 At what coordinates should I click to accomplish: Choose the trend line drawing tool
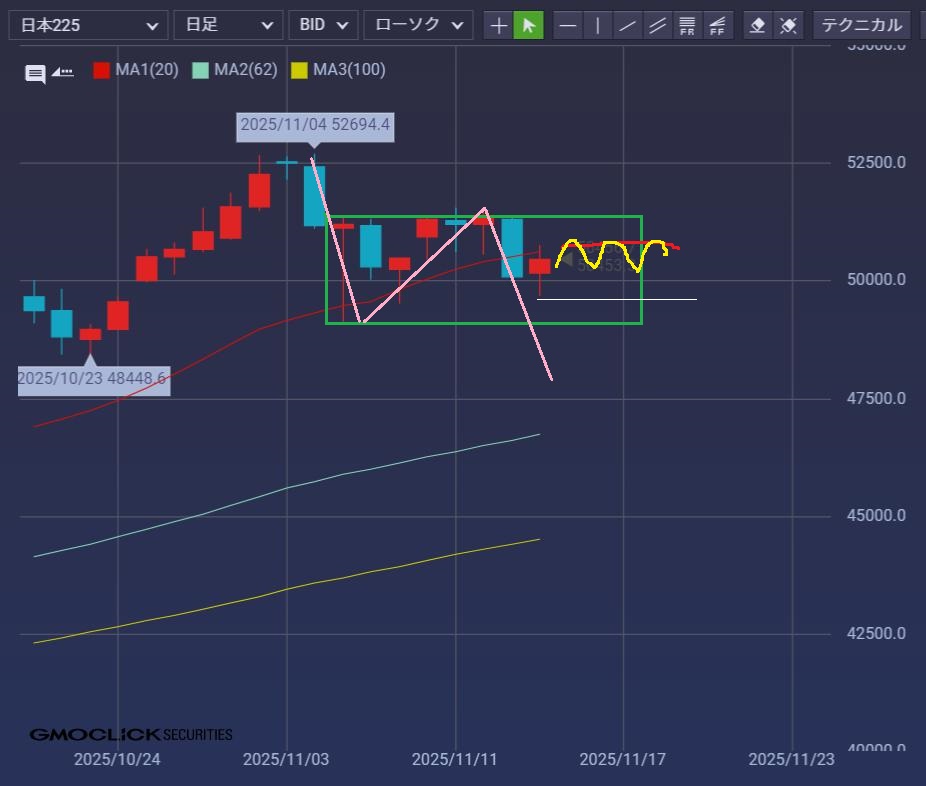click(628, 25)
